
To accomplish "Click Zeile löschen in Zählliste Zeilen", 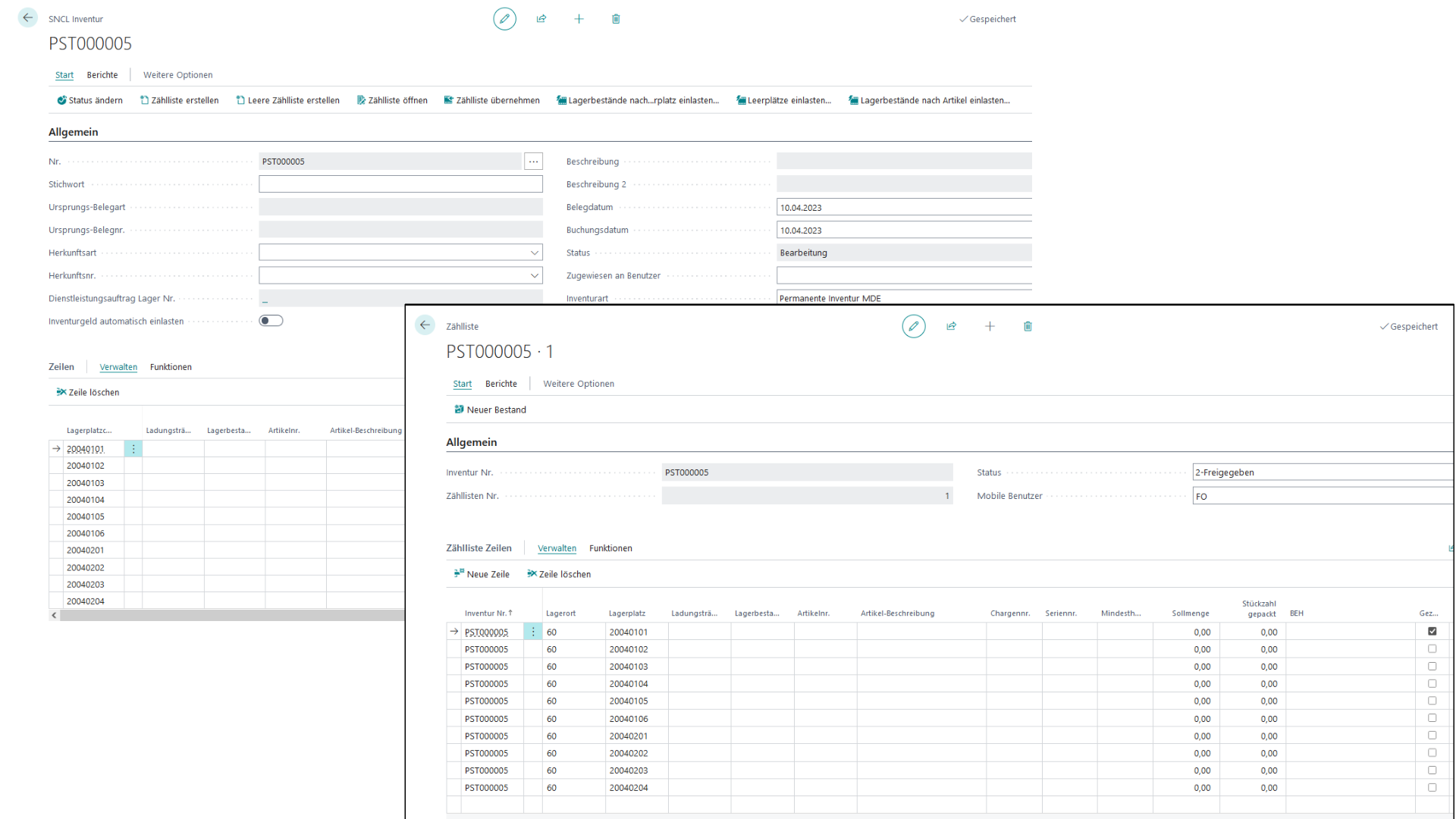I will (559, 574).
